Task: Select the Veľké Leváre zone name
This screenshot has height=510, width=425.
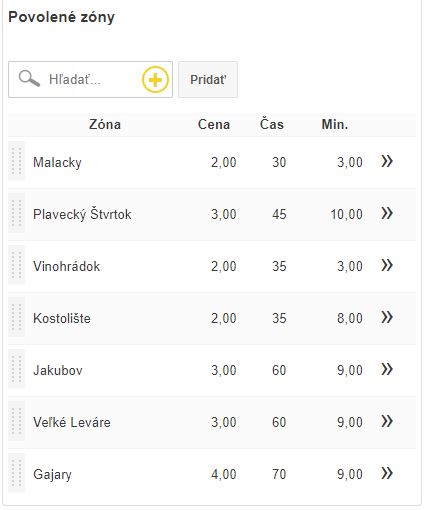Action: coord(72,422)
